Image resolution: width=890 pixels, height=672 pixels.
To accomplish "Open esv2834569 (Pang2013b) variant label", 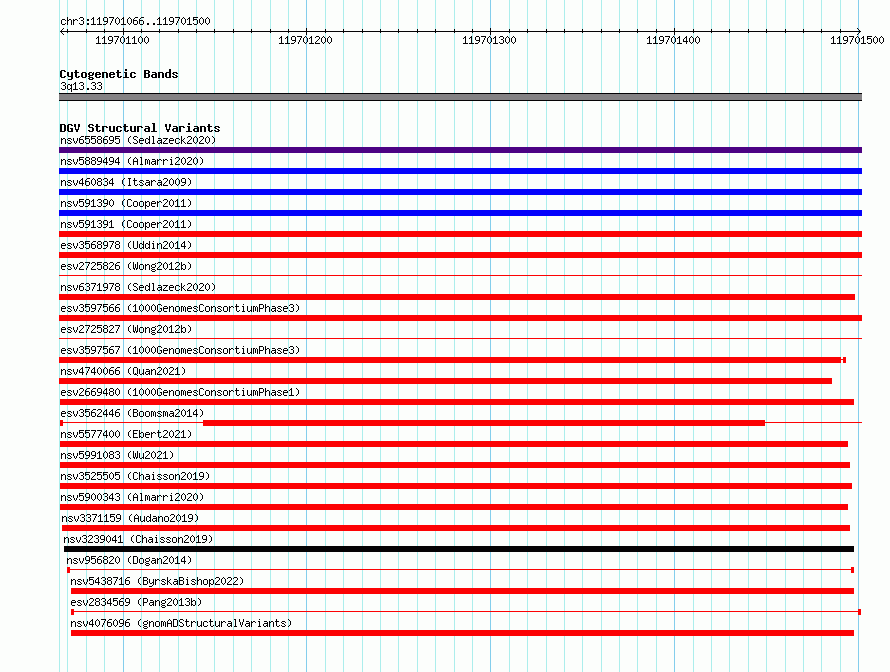I will point(136,602).
